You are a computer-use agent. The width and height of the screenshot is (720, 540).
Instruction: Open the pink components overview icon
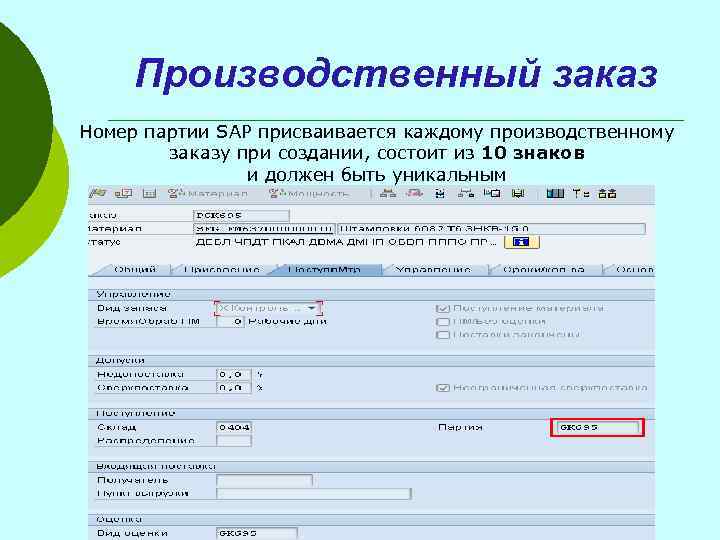tap(414, 193)
